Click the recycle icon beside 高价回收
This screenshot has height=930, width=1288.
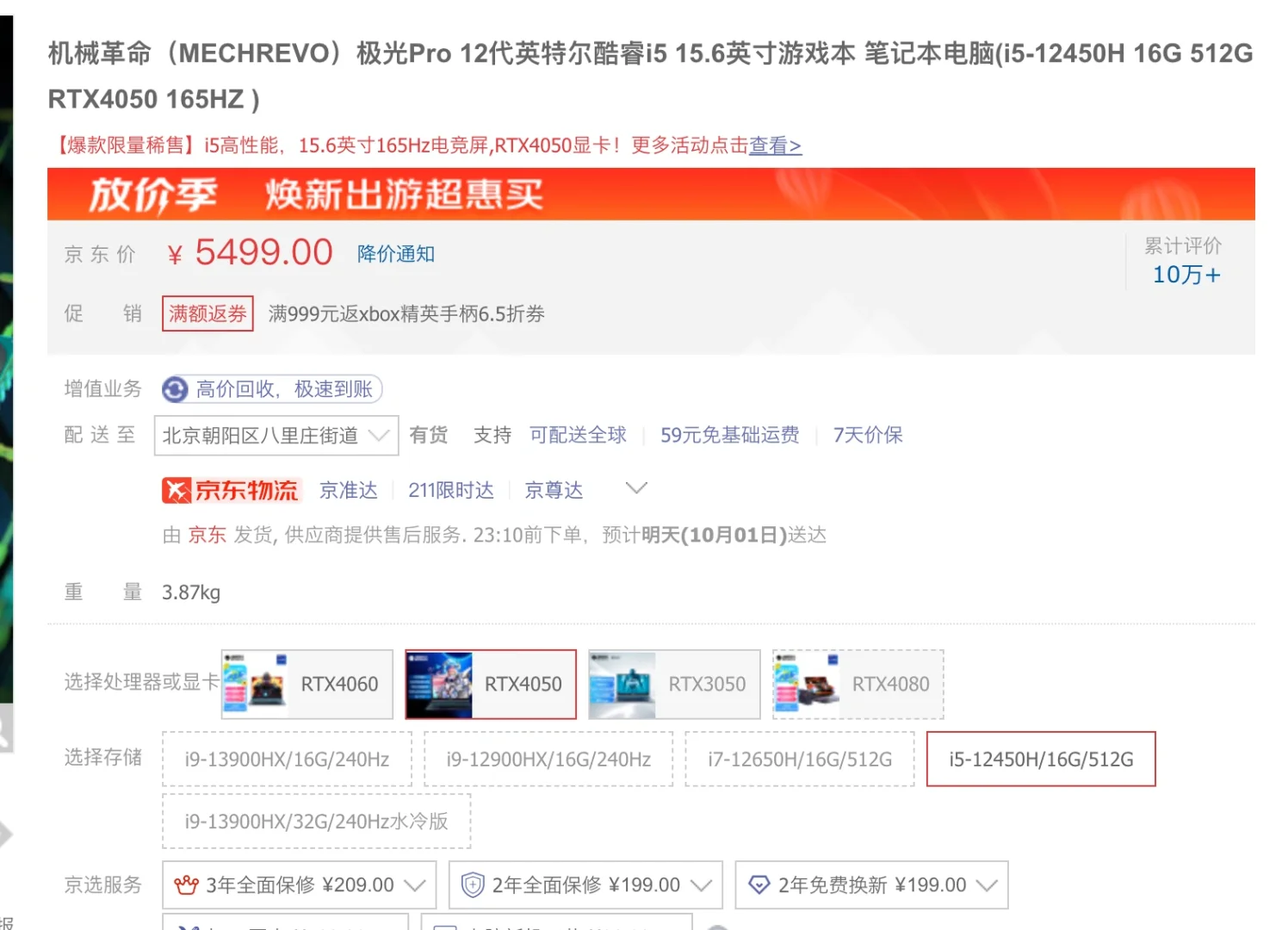tap(176, 390)
